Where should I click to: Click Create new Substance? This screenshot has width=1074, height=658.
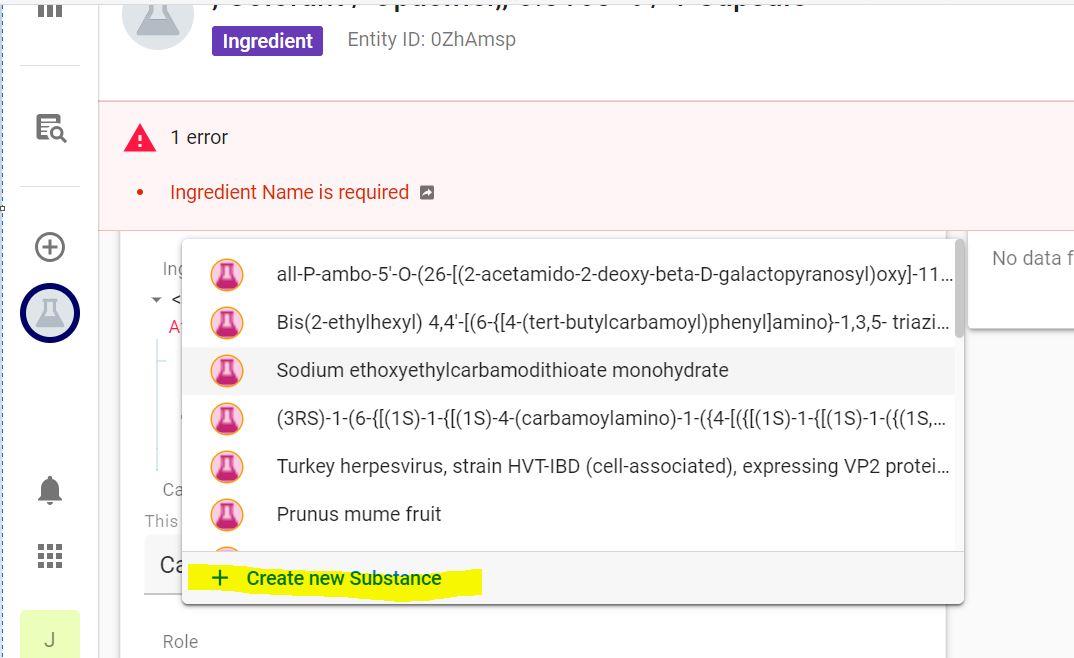coord(345,578)
